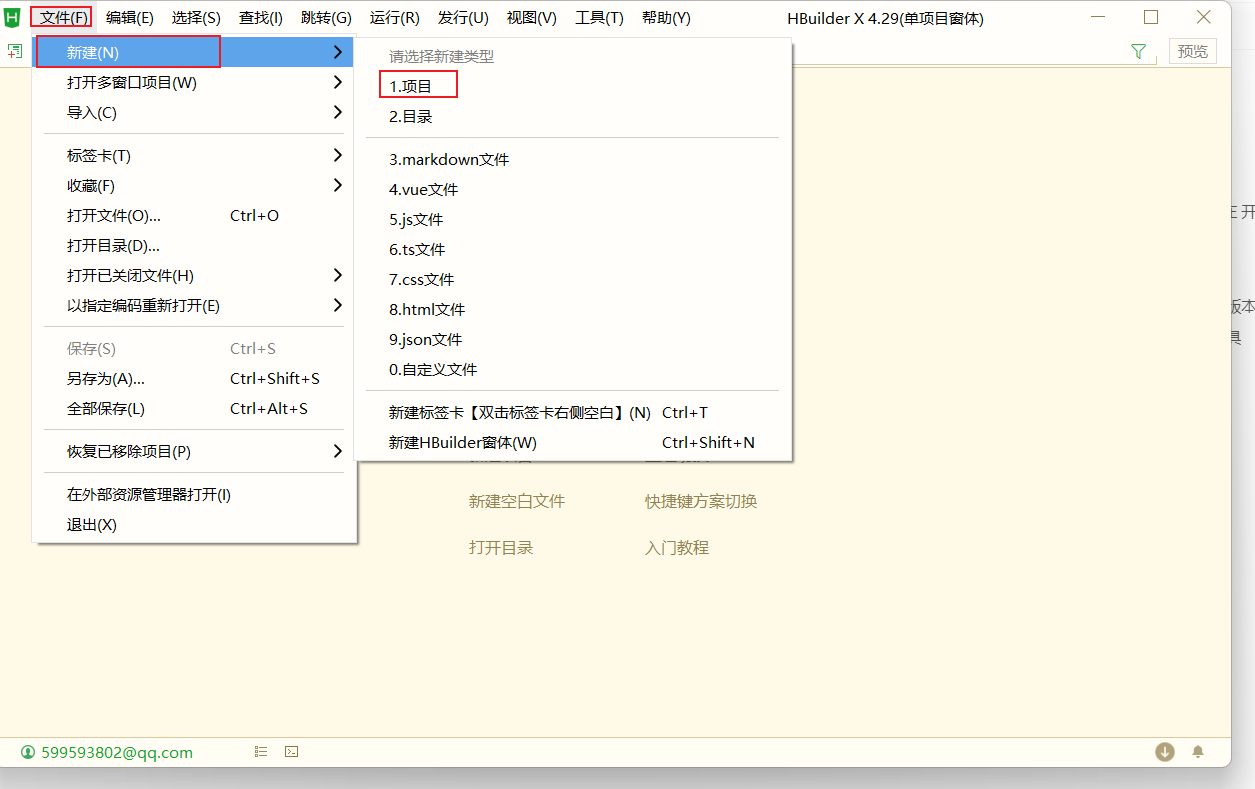The image size is (1255, 789).
Task: Expand the 以指定编码重新打开(E) submenu
Action: click(195, 305)
